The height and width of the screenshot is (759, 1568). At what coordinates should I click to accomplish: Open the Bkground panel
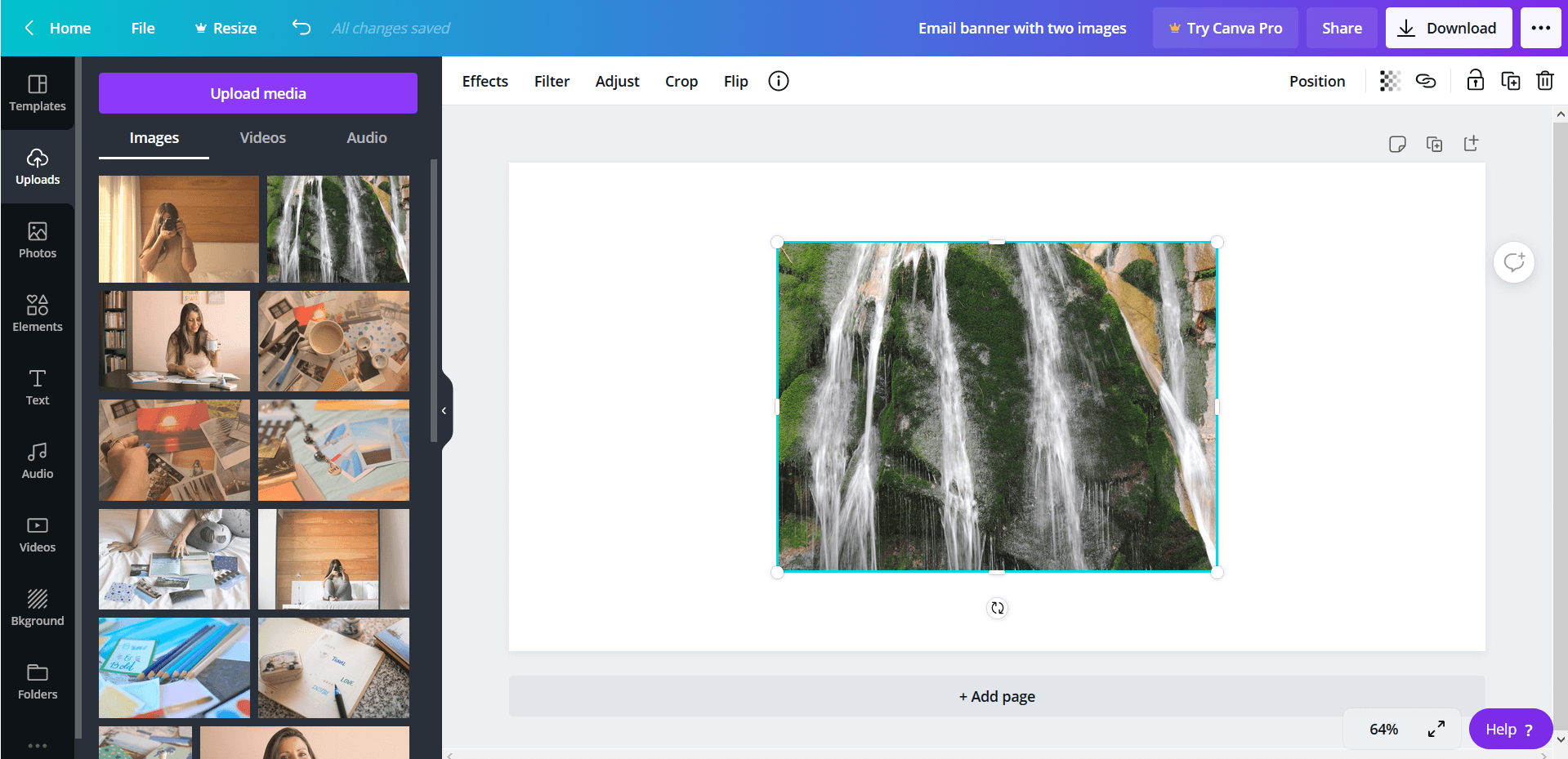tap(38, 607)
